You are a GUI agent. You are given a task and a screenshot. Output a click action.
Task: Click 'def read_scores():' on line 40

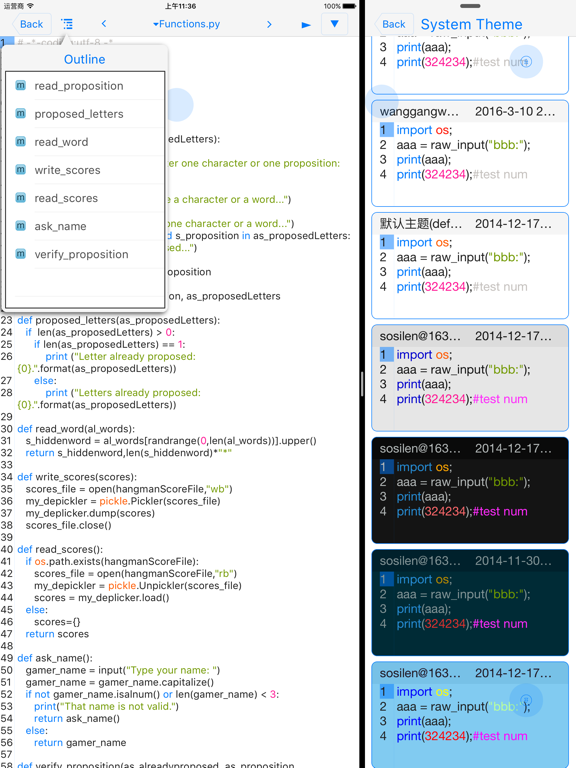(60, 550)
